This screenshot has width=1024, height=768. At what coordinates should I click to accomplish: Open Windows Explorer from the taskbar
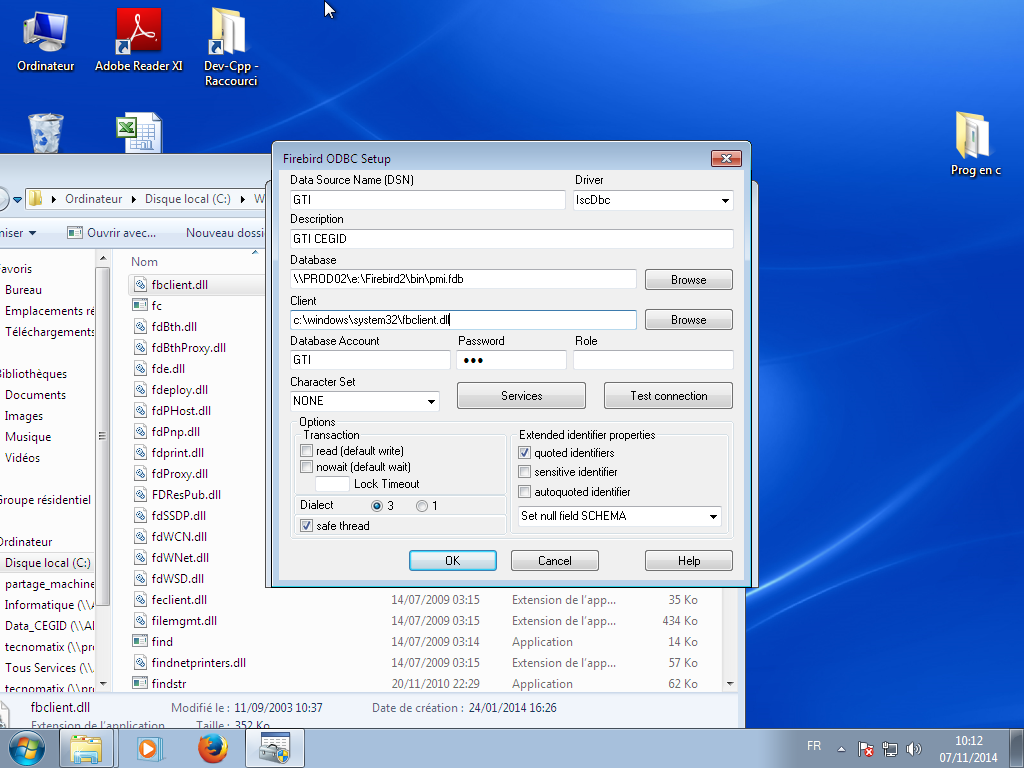pyautogui.click(x=86, y=749)
